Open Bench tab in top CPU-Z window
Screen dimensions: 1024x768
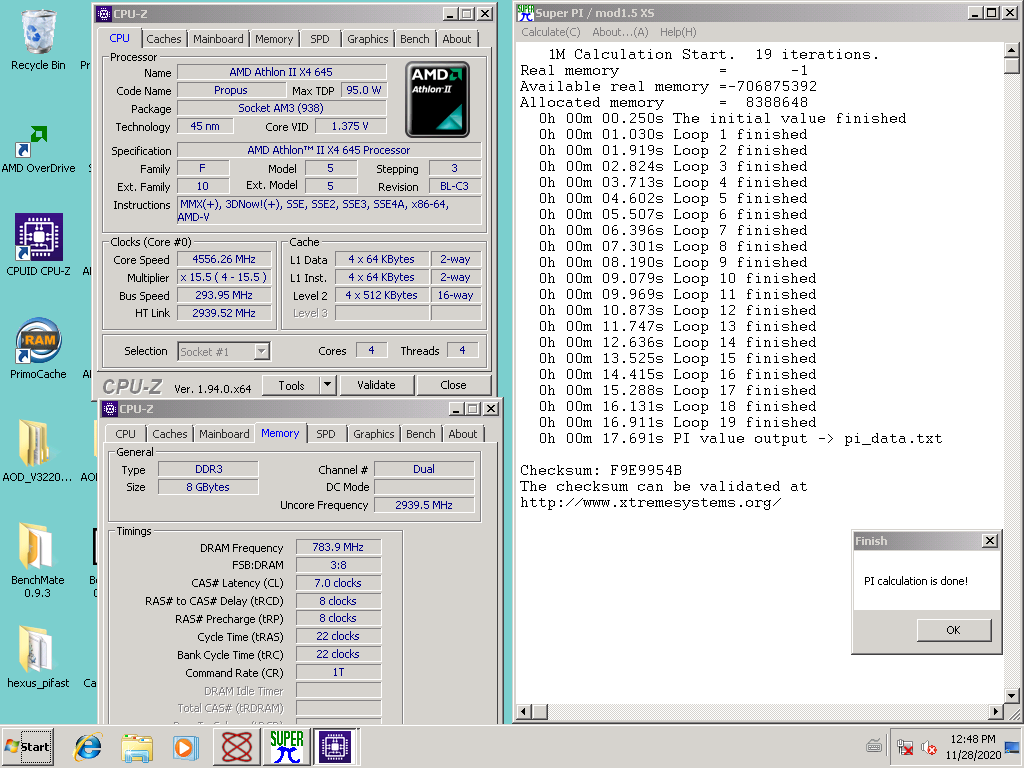[x=415, y=39]
